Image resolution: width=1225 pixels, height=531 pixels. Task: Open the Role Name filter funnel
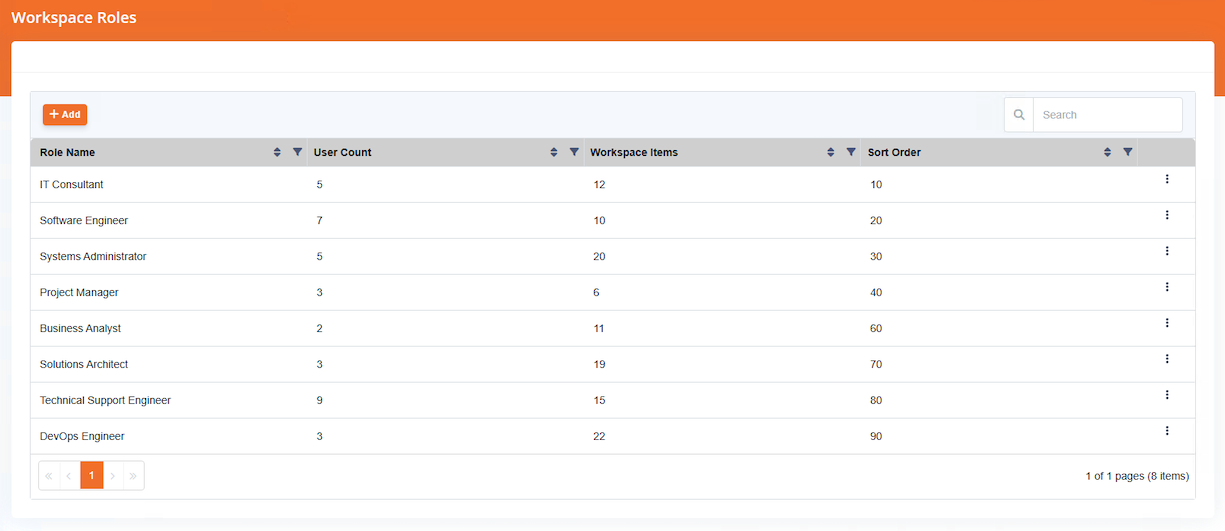297,152
